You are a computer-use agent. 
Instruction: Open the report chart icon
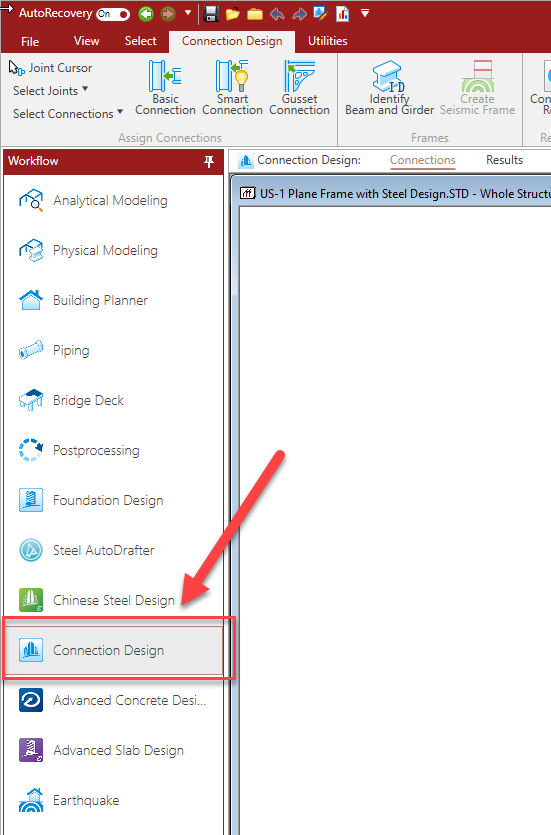pos(342,14)
